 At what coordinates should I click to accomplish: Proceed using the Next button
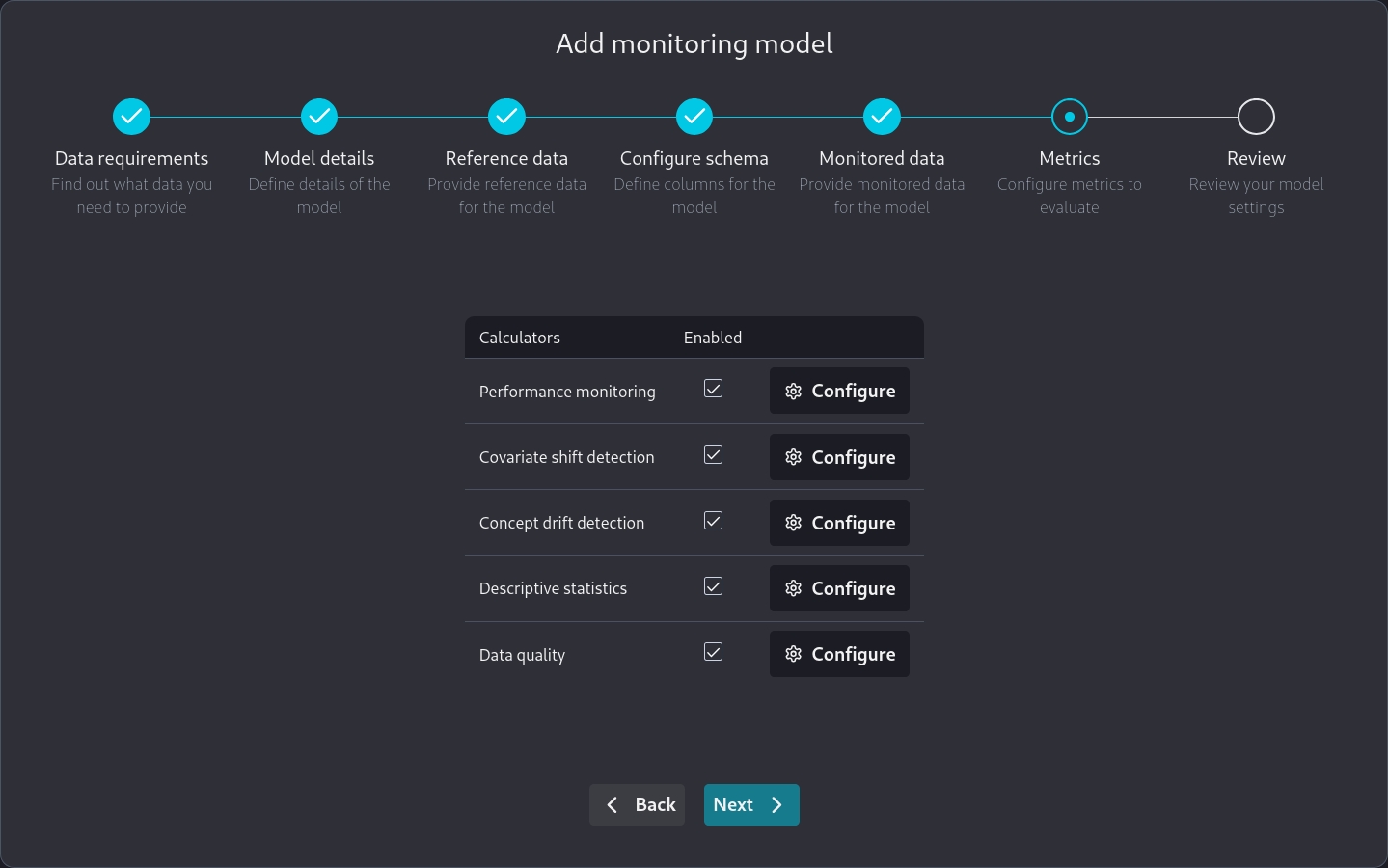(x=750, y=804)
